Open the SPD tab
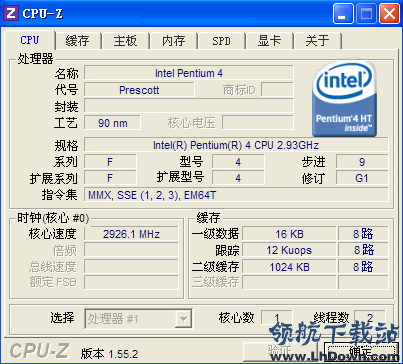The height and width of the screenshot is (364, 403). (x=221, y=41)
